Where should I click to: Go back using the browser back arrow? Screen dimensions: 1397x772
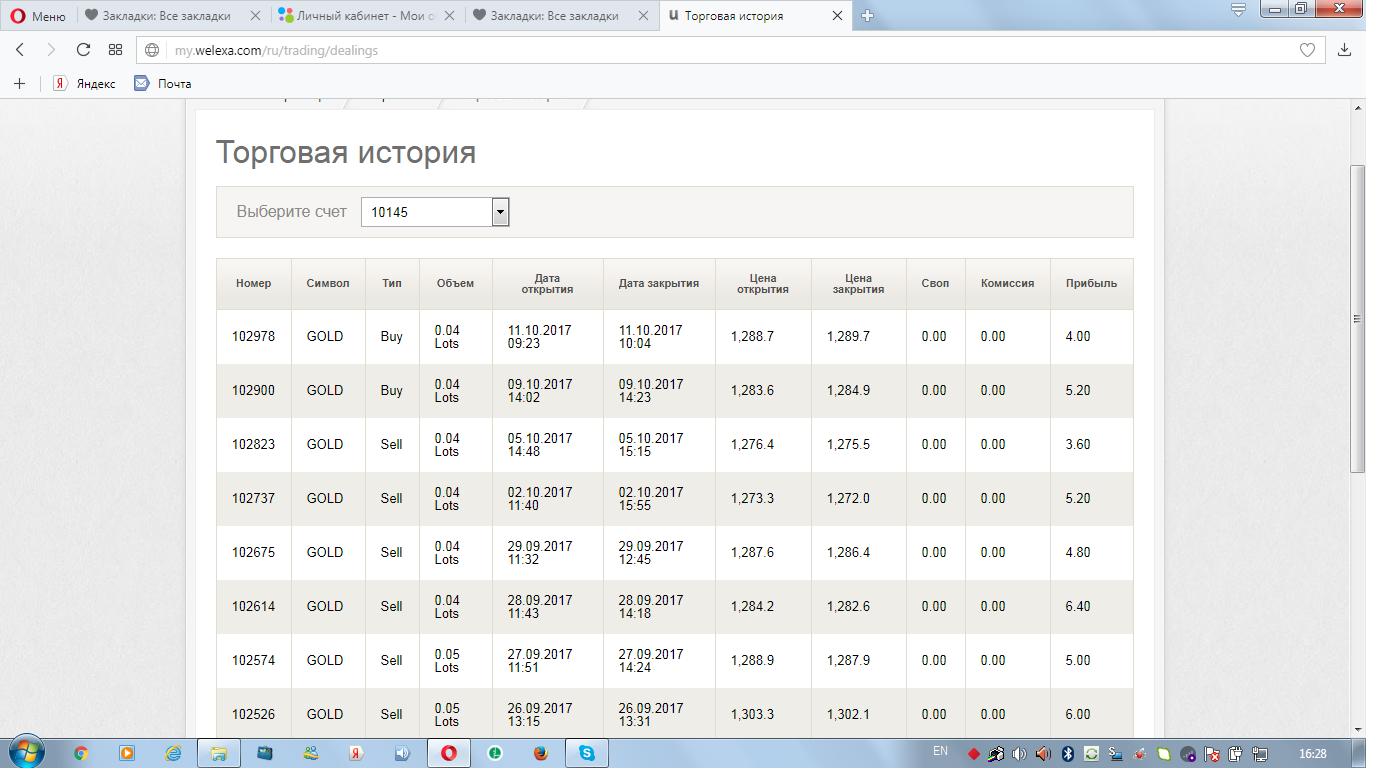(x=20, y=50)
